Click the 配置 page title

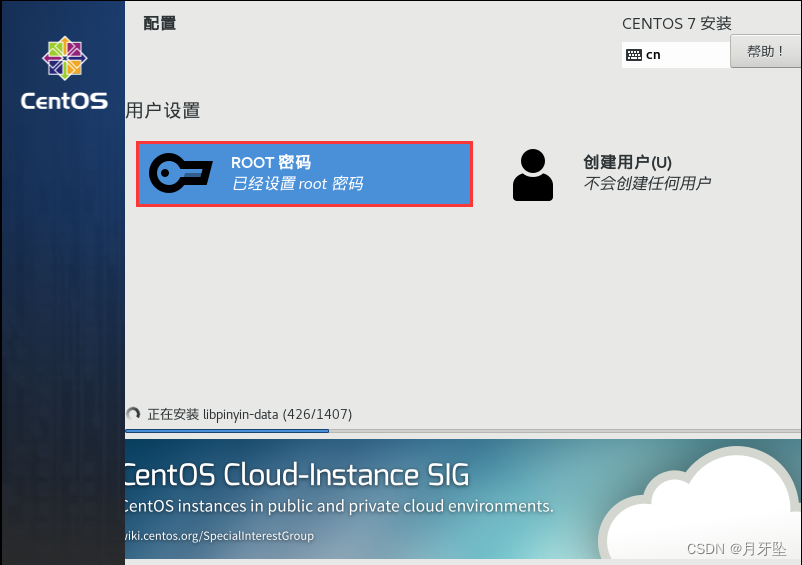[160, 23]
